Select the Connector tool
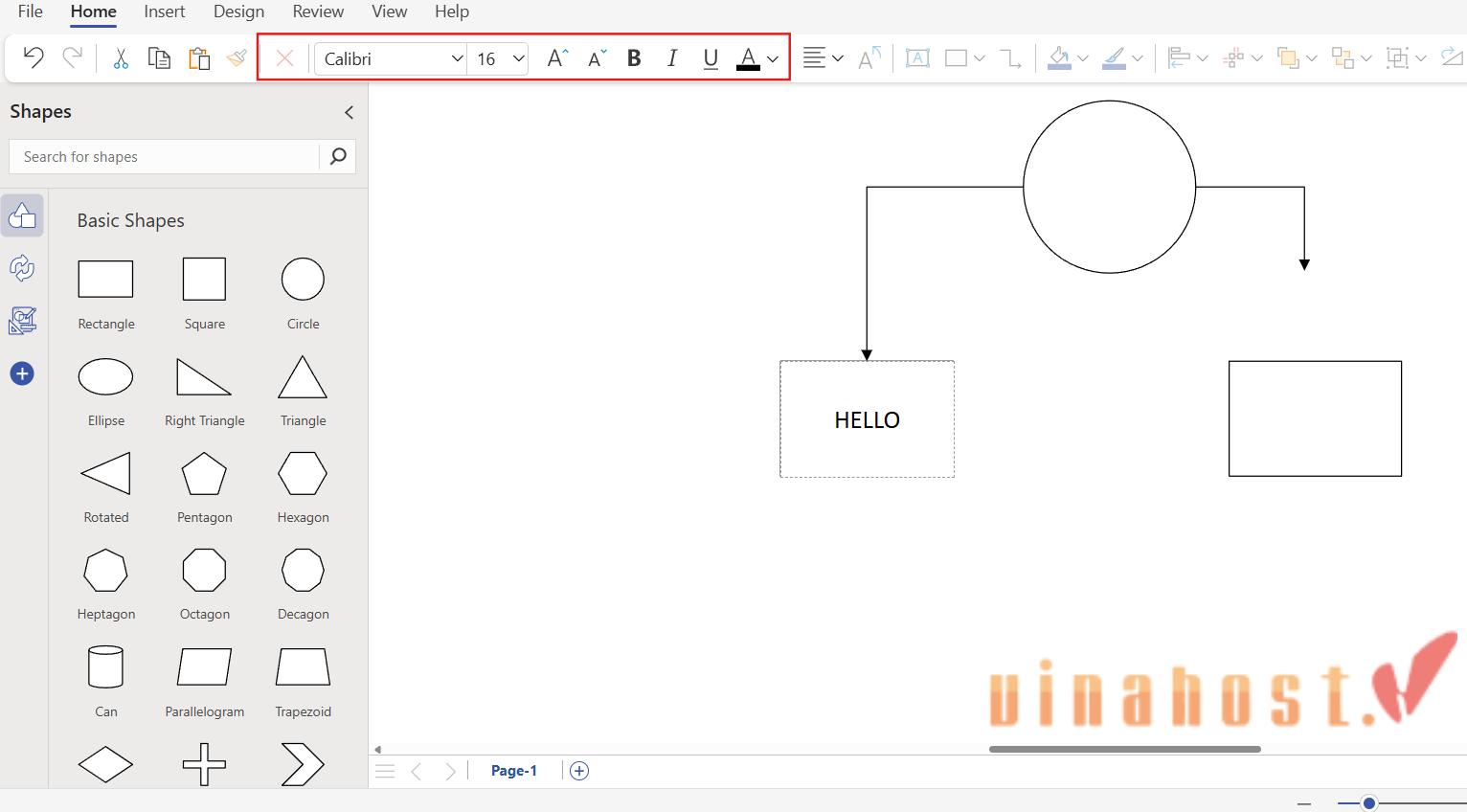Screen dimensions: 1467x812 [1010, 58]
